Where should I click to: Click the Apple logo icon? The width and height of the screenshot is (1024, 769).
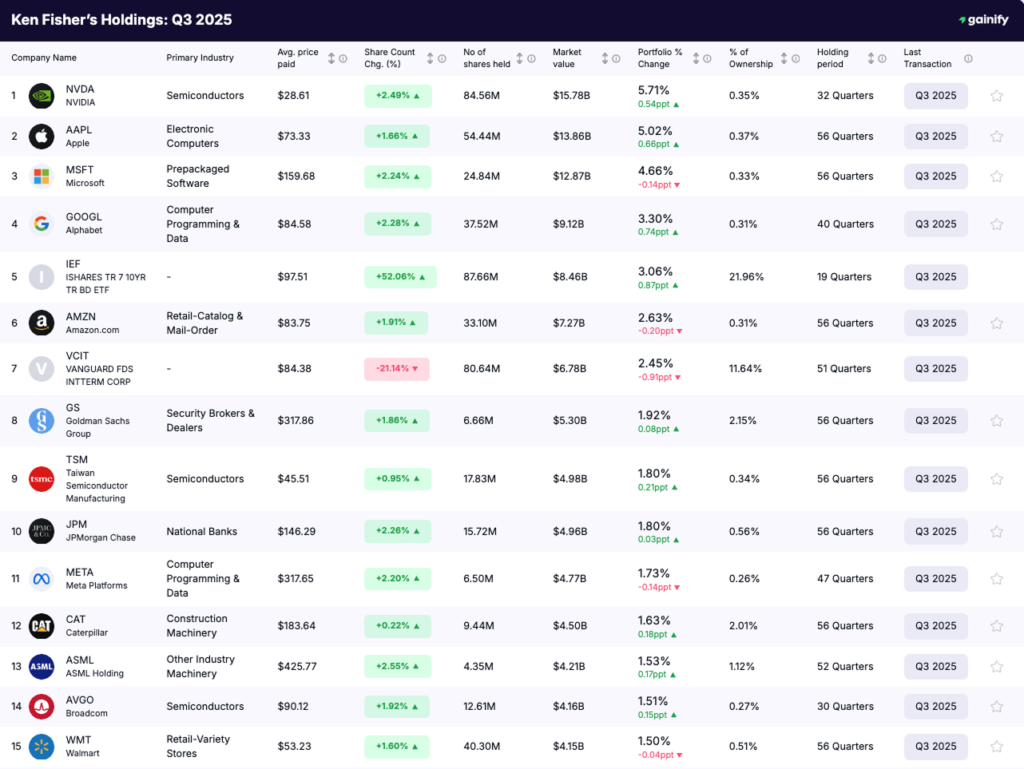[x=41, y=136]
